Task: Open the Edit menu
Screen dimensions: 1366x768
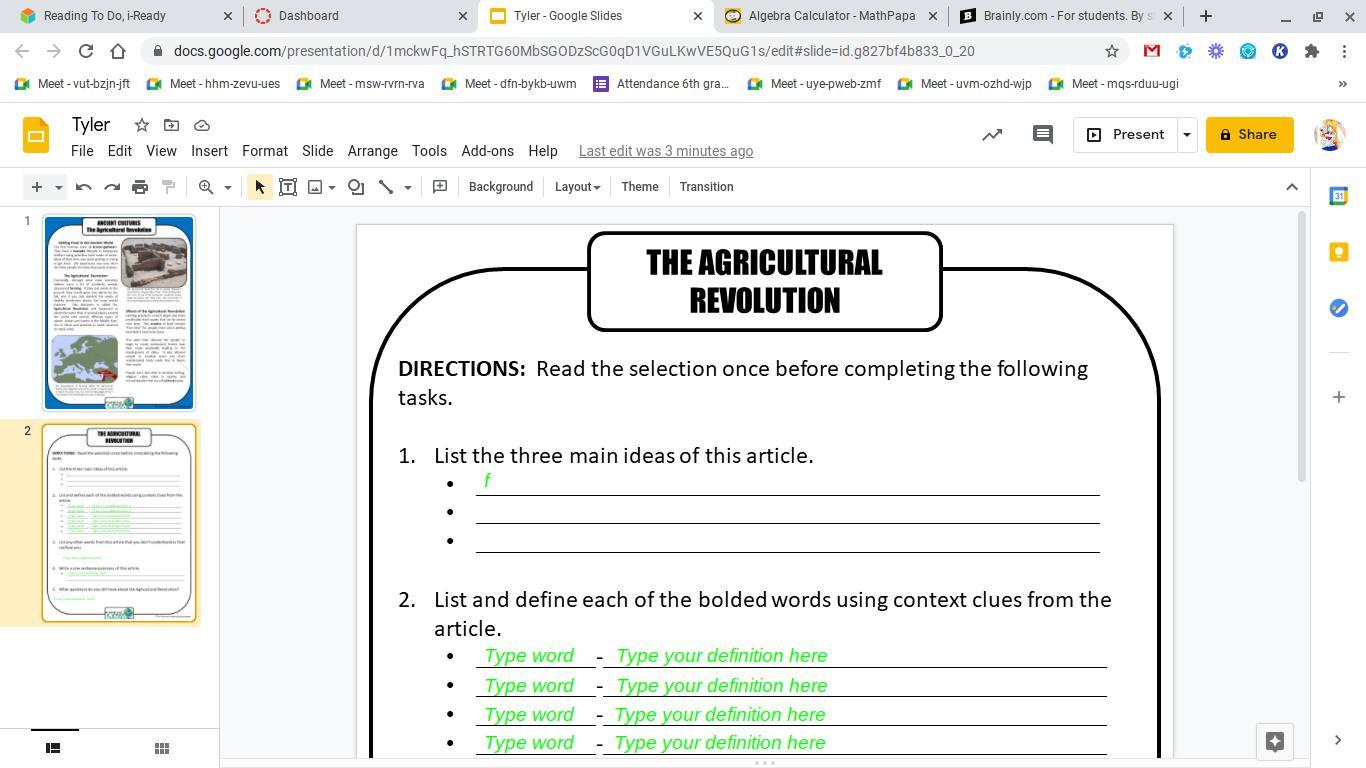Action: click(120, 151)
